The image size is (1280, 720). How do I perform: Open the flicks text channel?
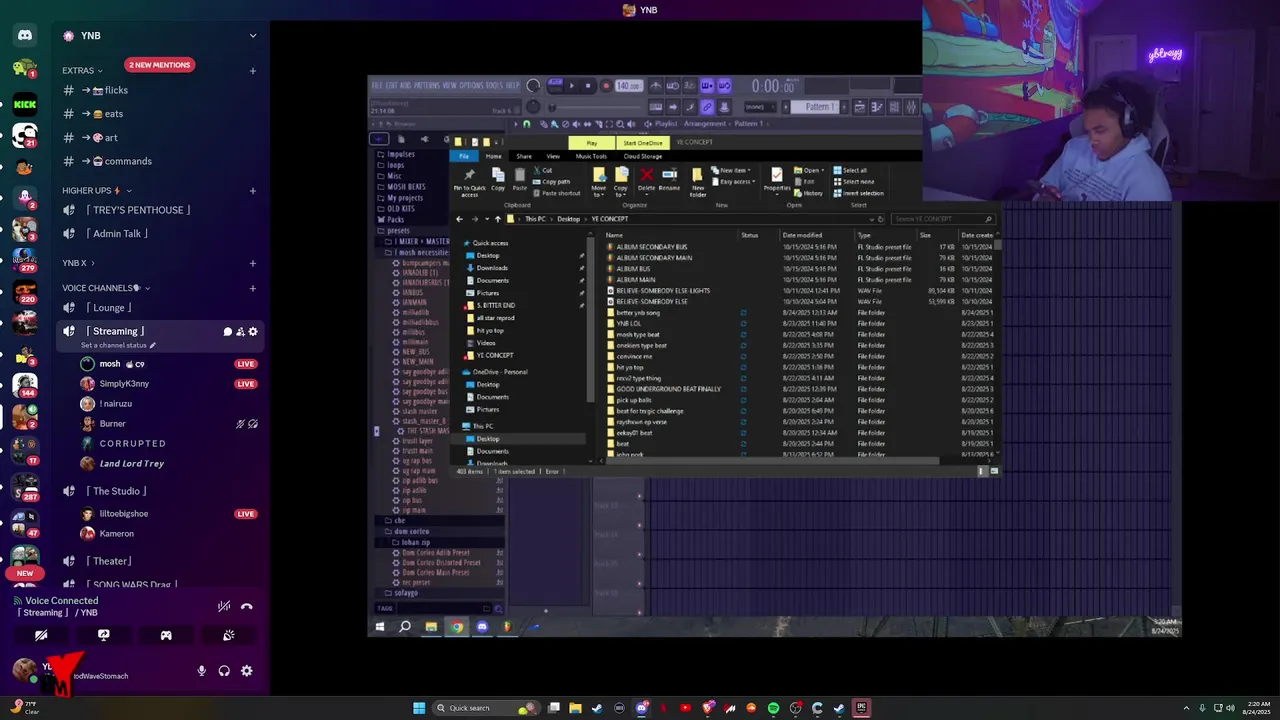point(160,90)
